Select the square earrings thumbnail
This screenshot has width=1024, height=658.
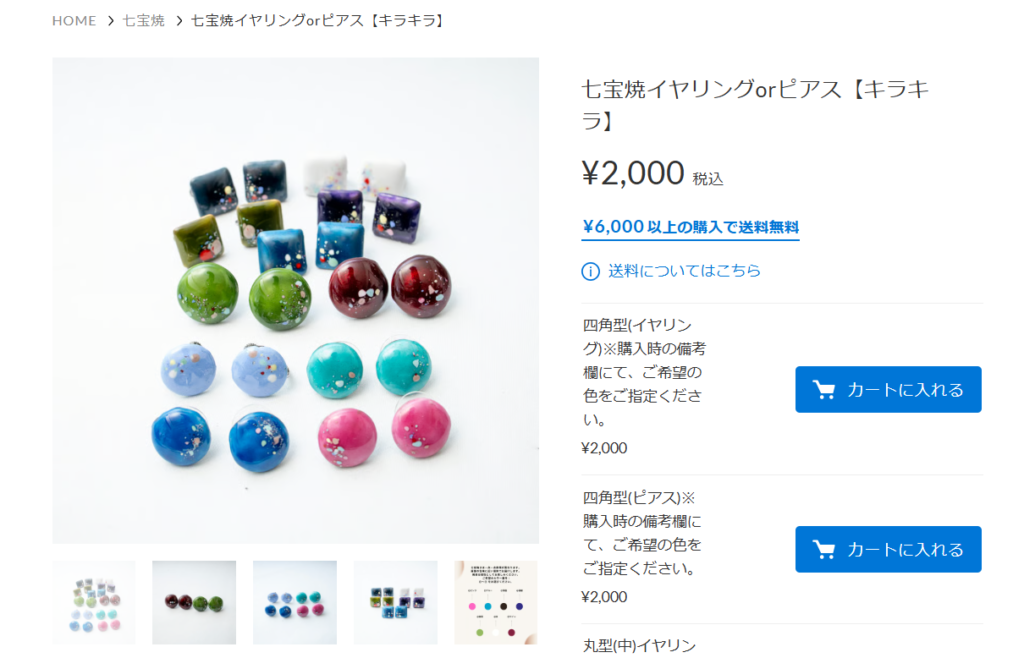[395, 603]
